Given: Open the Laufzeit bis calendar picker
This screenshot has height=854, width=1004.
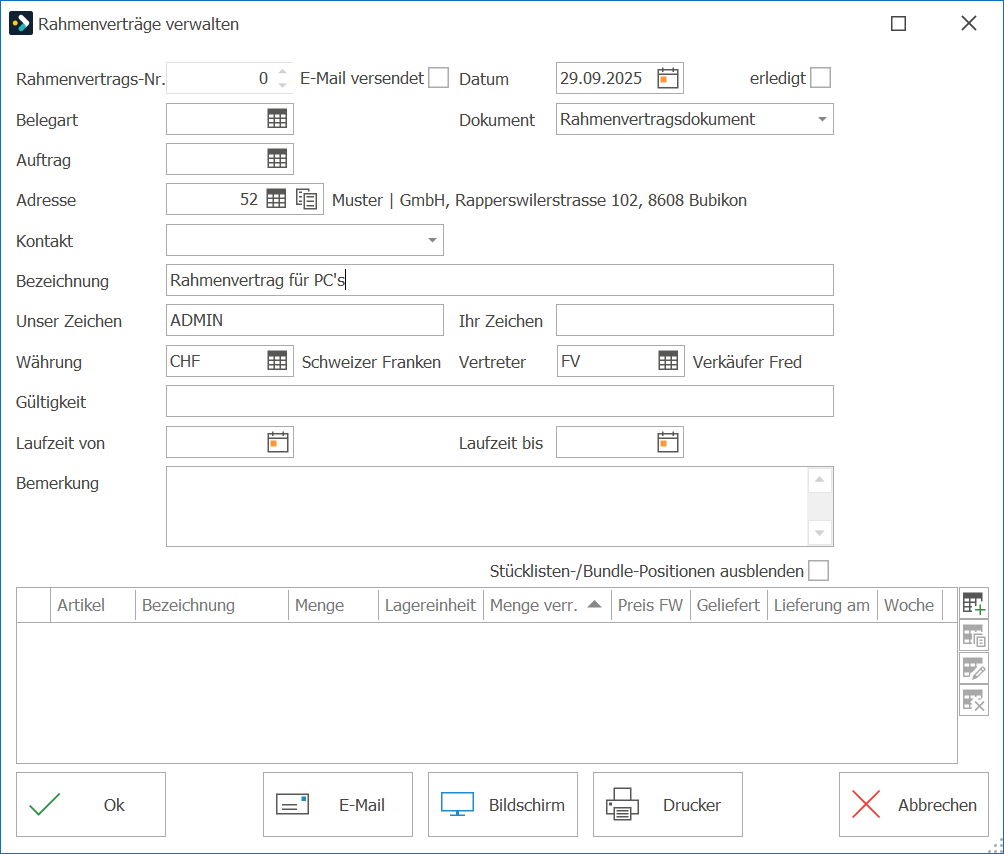Looking at the screenshot, I should tap(668, 442).
